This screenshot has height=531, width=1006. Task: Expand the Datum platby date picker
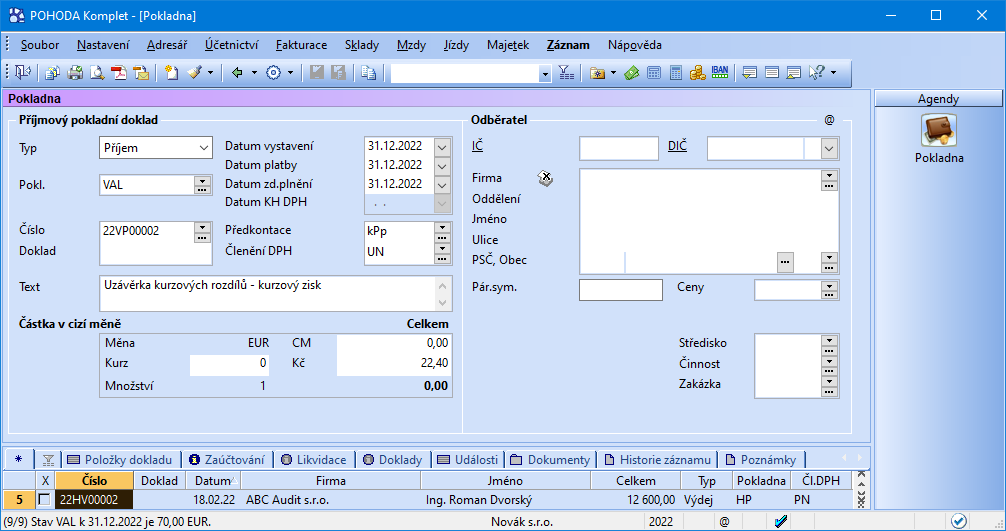point(442,166)
